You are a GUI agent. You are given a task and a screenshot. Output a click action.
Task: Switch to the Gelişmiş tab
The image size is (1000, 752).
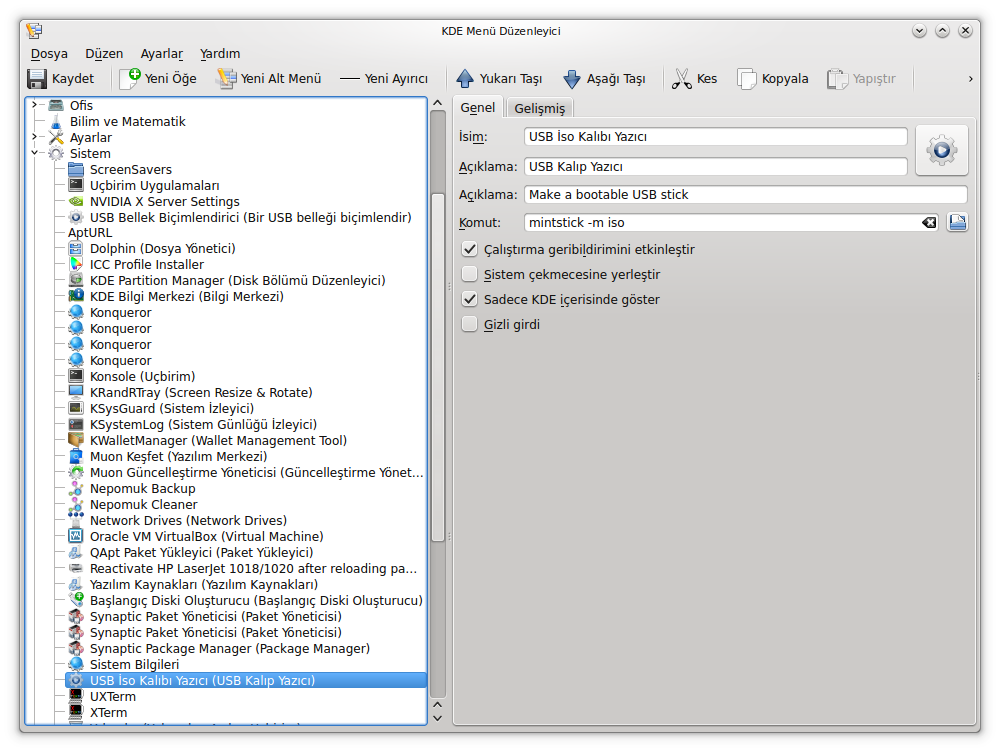click(x=540, y=108)
